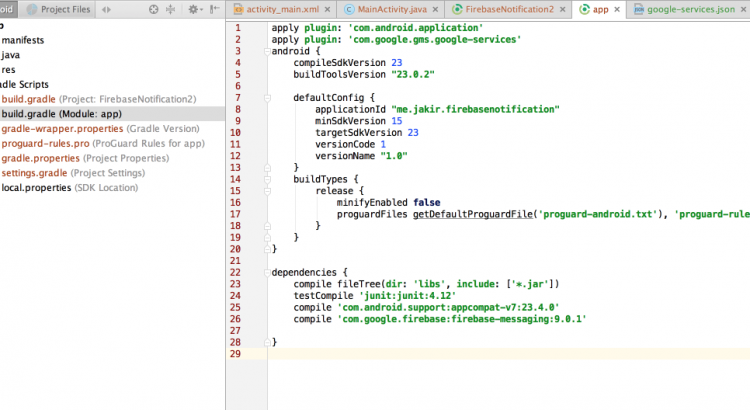Screen dimensions: 750x410
Task: Hide the project tool window
Action: (217, 9)
